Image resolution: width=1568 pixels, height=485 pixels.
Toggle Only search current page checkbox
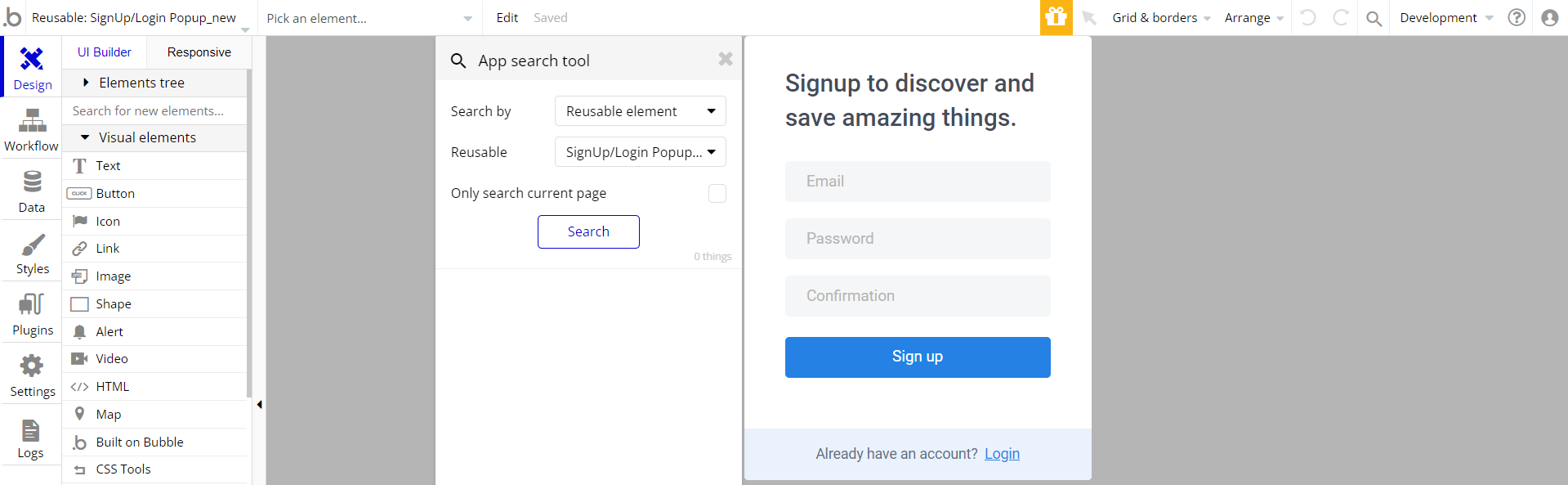point(717,193)
